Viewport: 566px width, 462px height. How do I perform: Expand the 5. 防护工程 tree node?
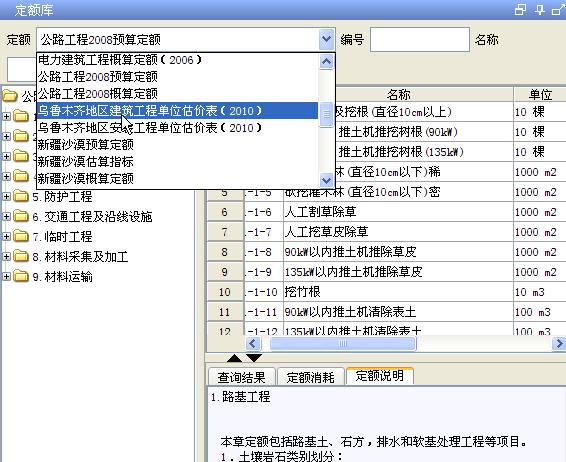pos(6,196)
